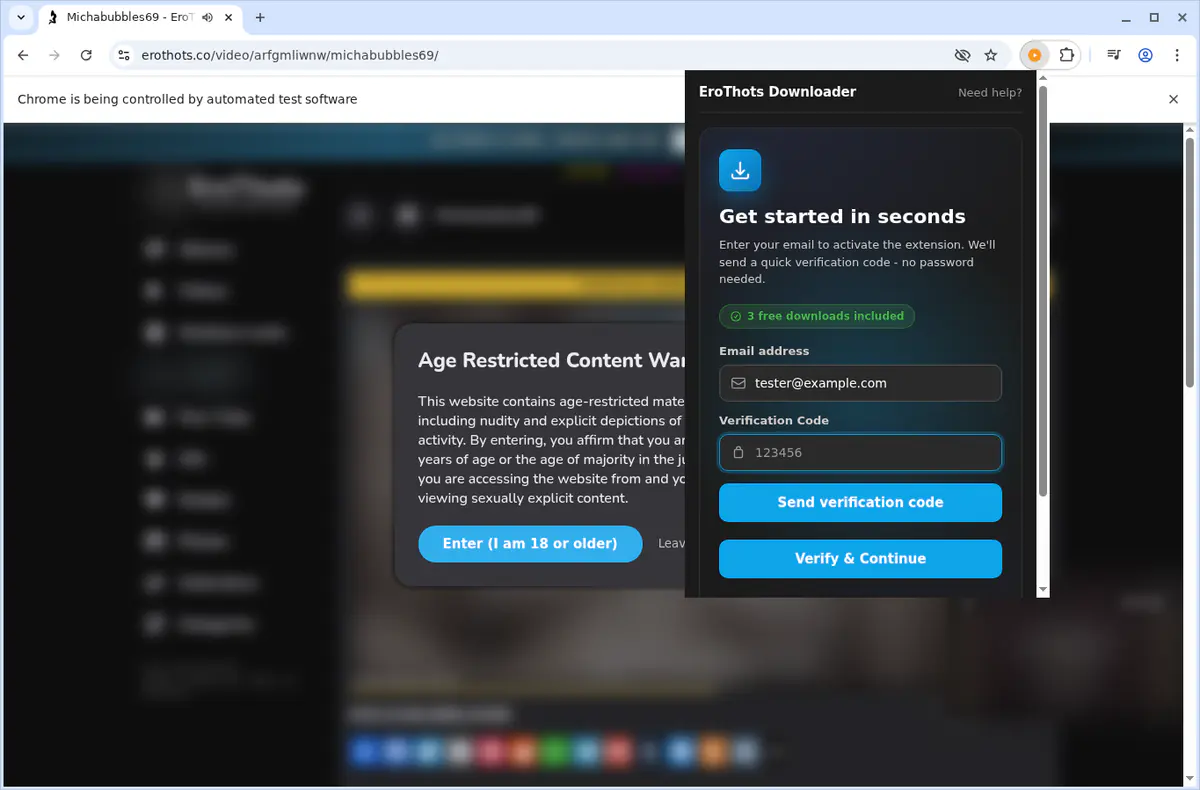Click the blue download logo in popup

pyautogui.click(x=740, y=170)
